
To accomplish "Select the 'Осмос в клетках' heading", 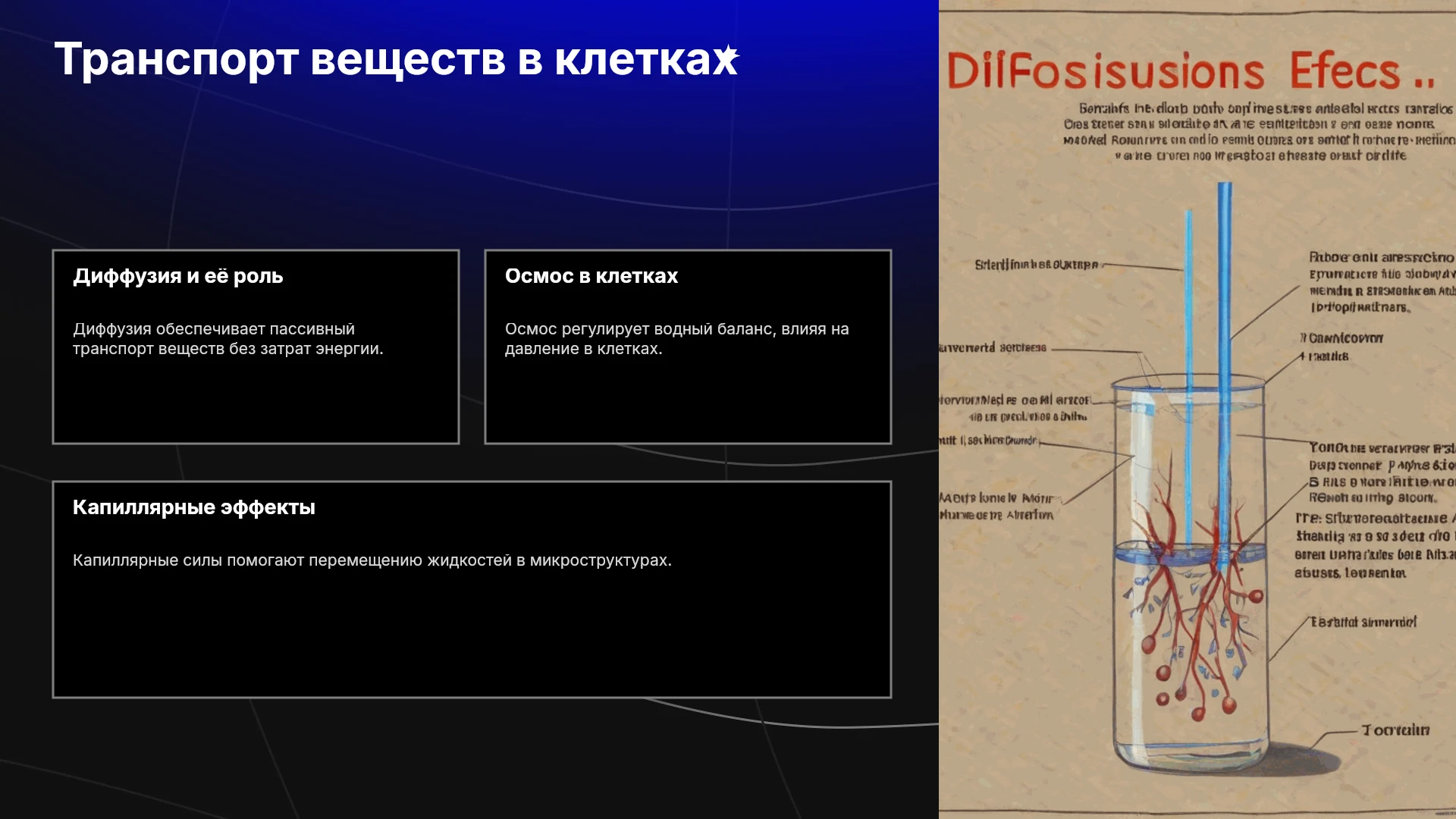I will point(591,276).
